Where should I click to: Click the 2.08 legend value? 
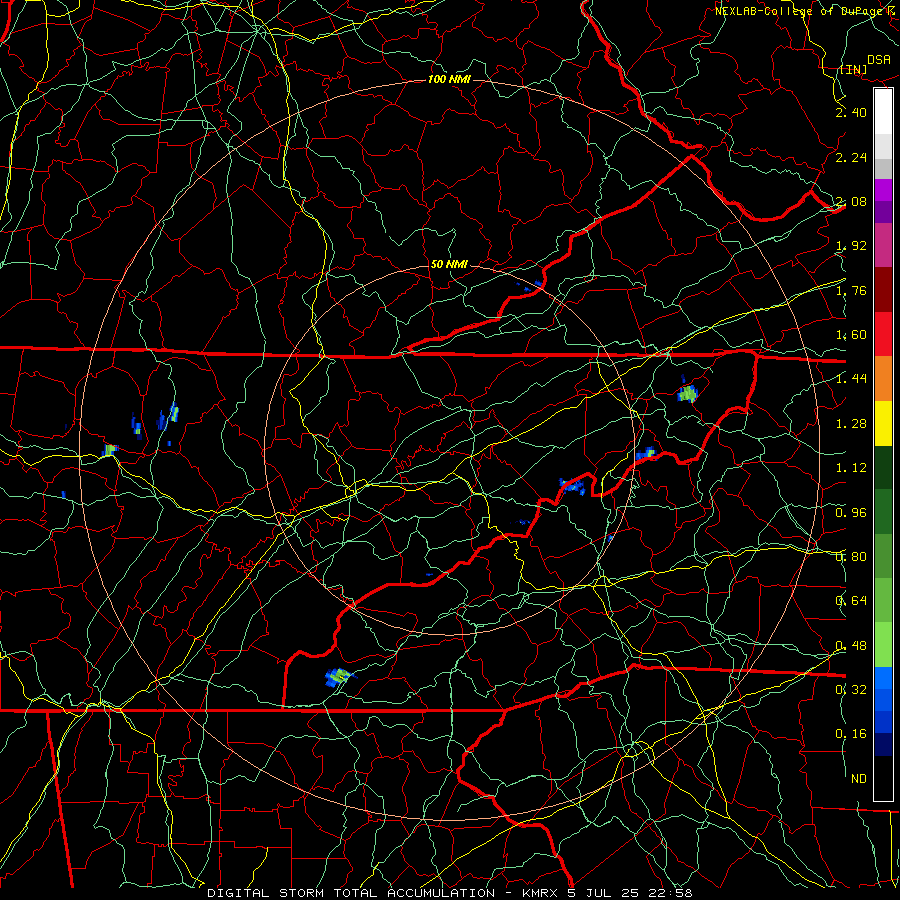pyautogui.click(x=851, y=201)
